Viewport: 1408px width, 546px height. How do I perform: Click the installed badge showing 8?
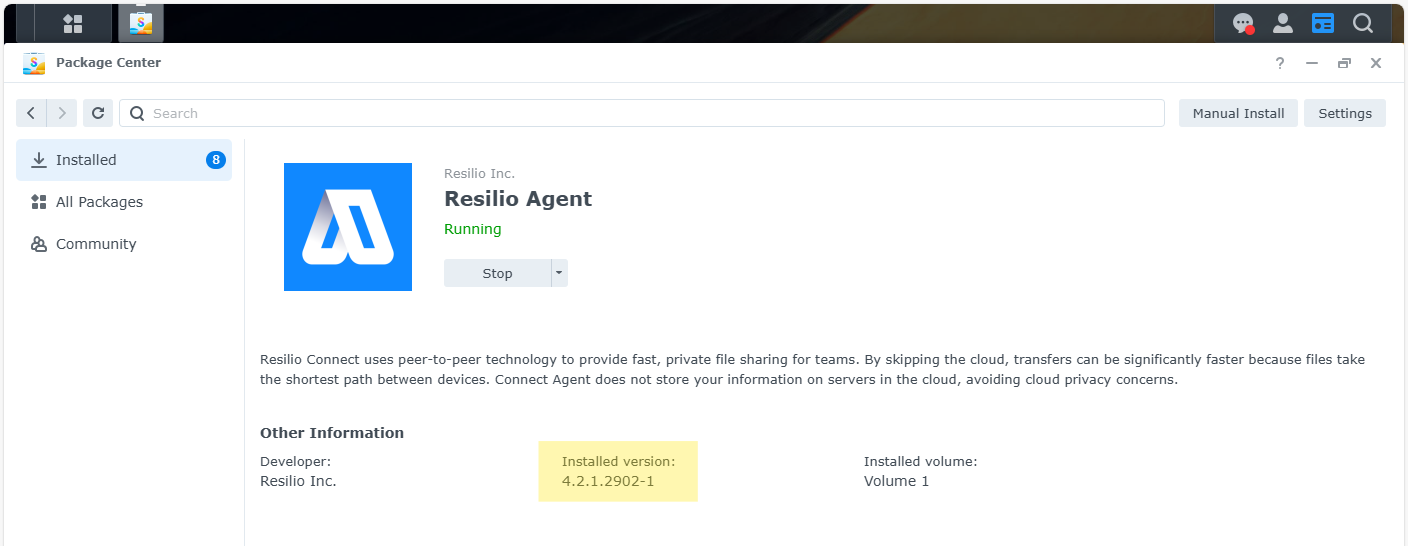coord(215,160)
